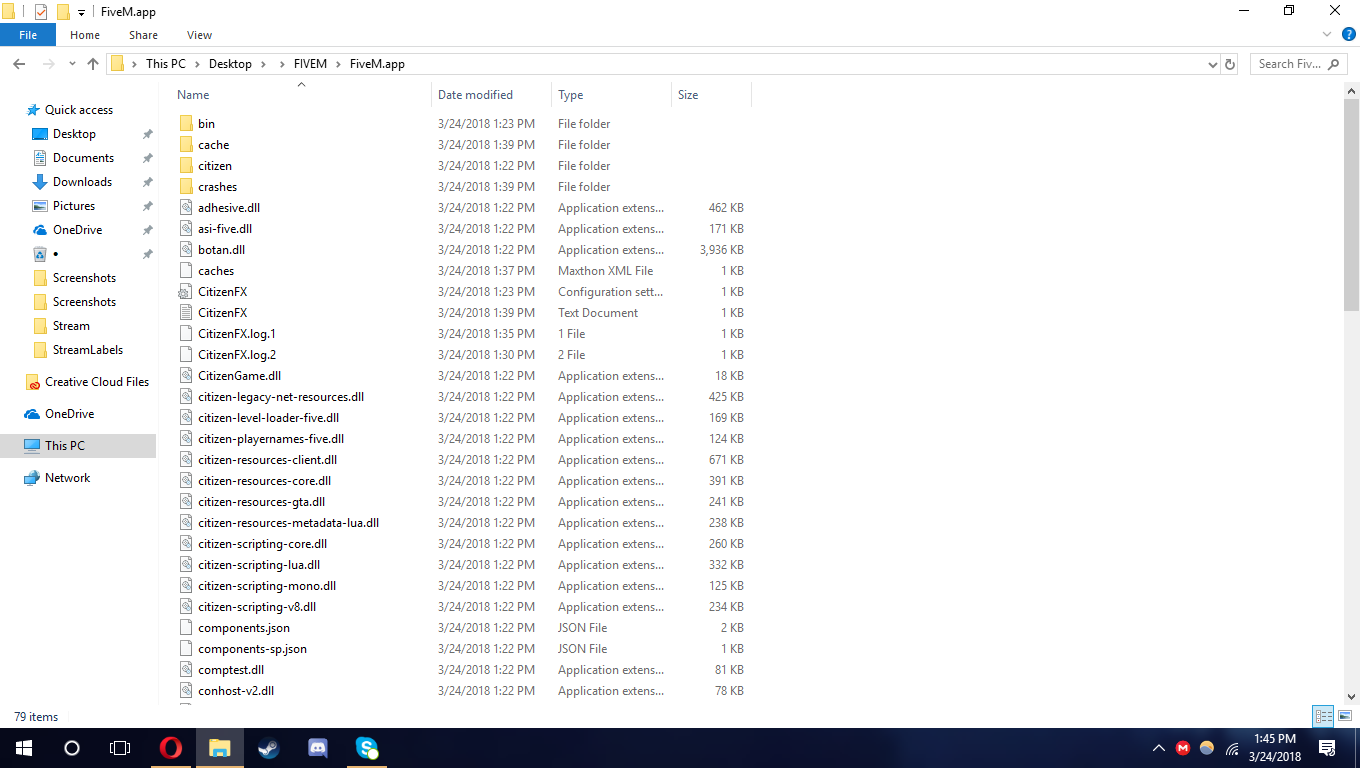
Task: Open Discord from the taskbar
Action: 318,748
